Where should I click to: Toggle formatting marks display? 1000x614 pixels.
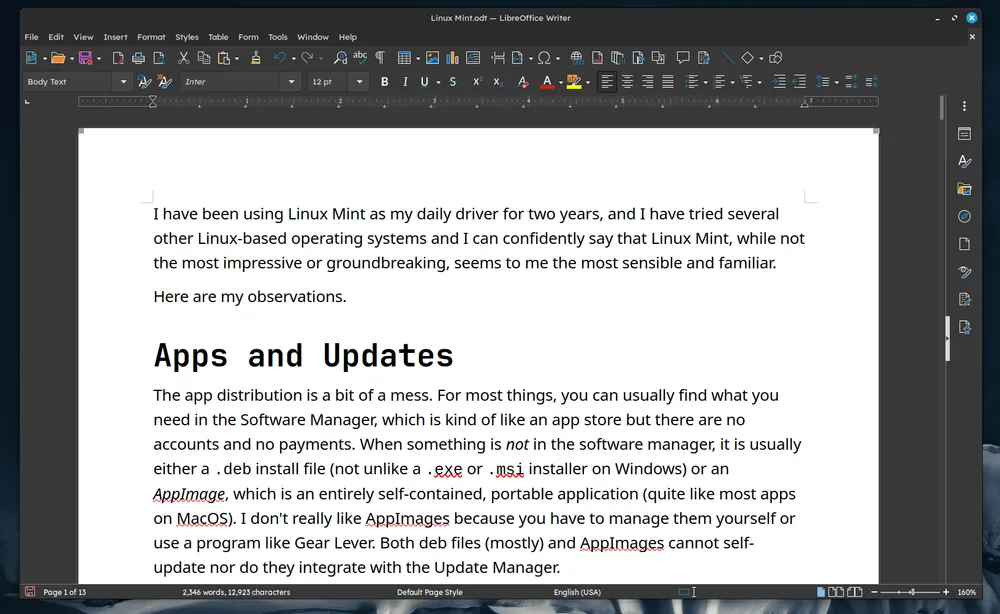(x=381, y=57)
